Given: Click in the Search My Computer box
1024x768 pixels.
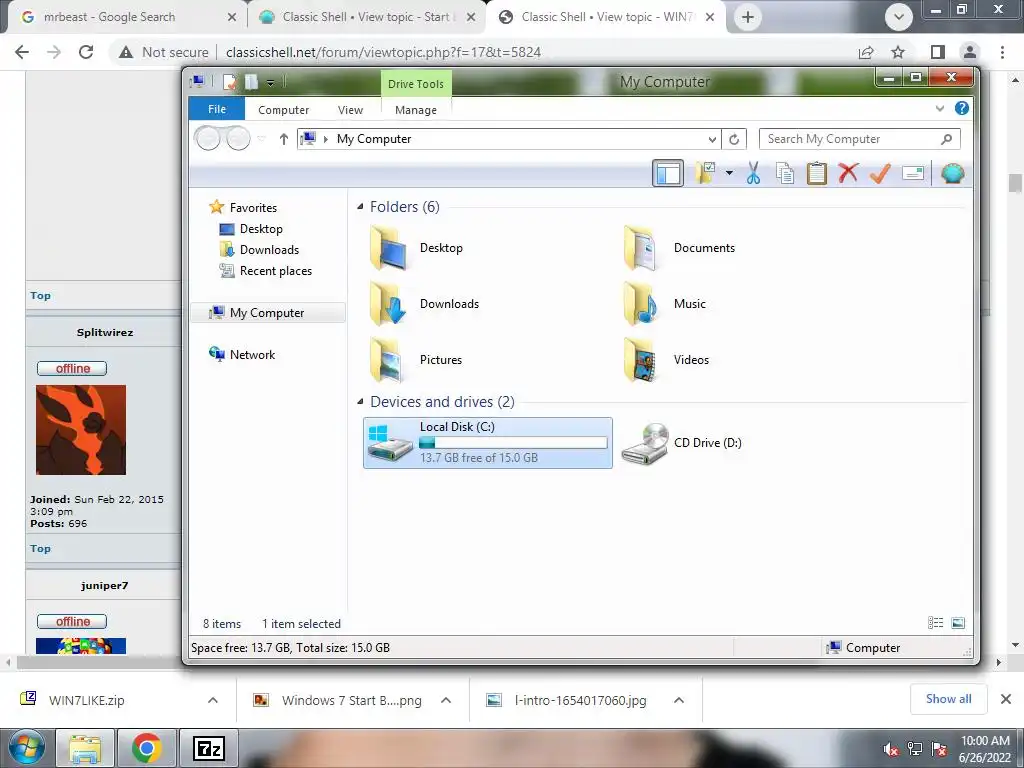Looking at the screenshot, I should point(859,139).
